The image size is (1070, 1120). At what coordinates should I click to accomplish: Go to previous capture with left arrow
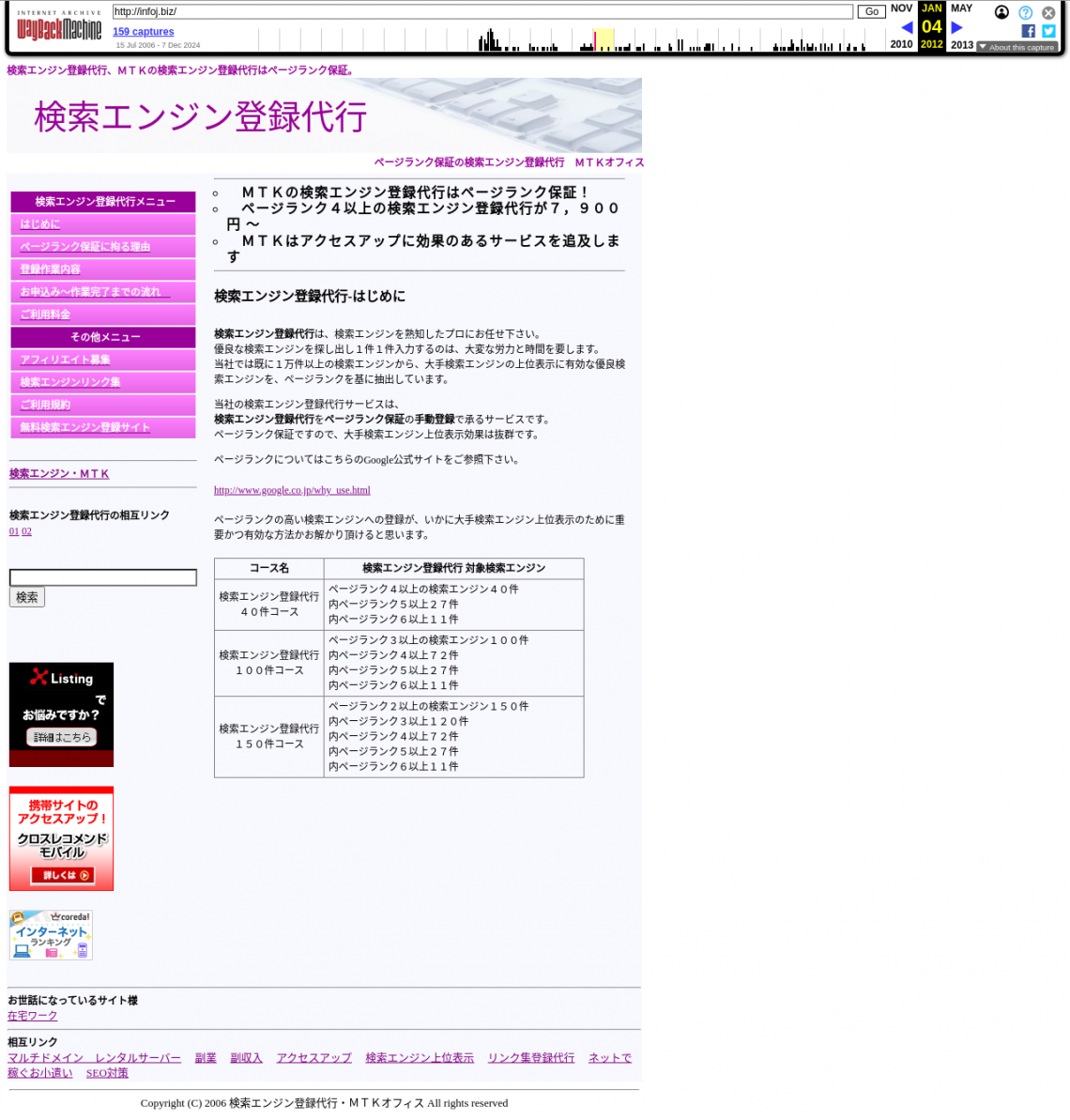pos(907,27)
